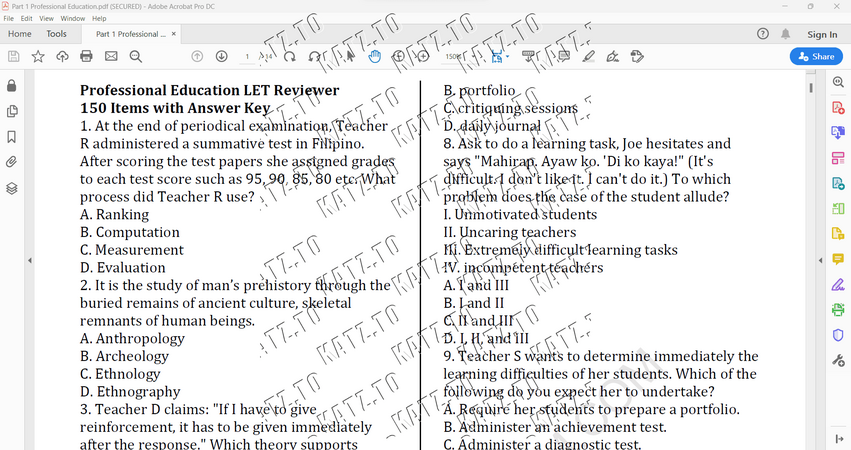The image size is (851, 450).
Task: Collapse the right tools pane arrow
Action: tap(820, 261)
